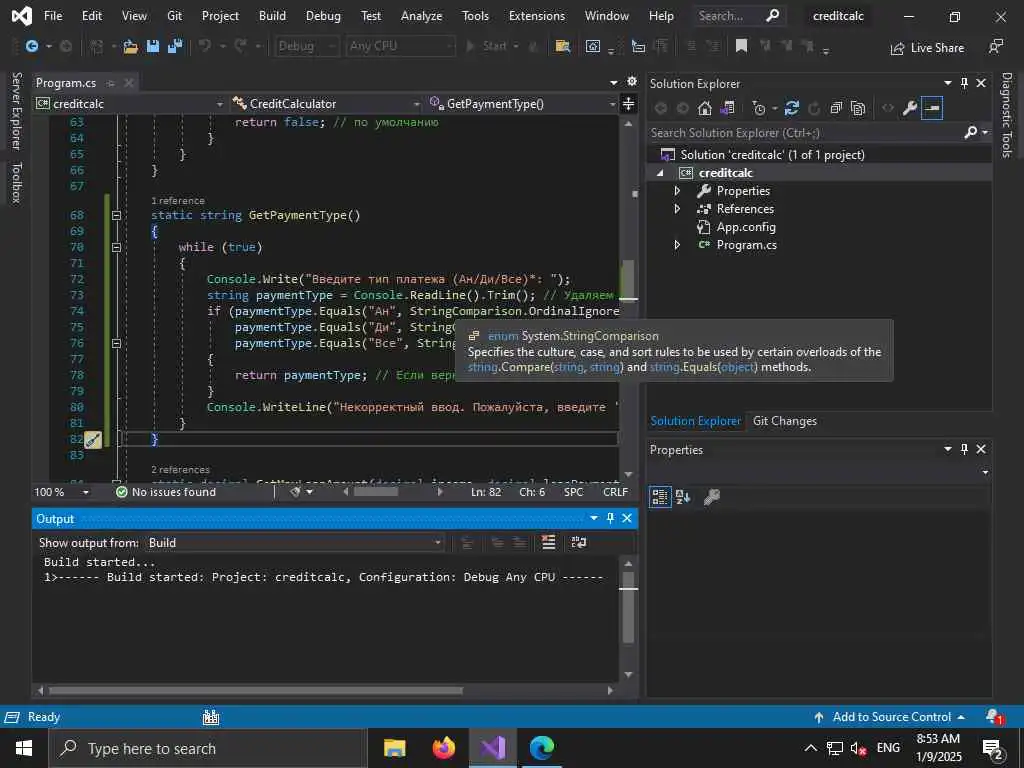This screenshot has width=1024, height=768.
Task: Open the Build menu
Action: pyautogui.click(x=272, y=16)
